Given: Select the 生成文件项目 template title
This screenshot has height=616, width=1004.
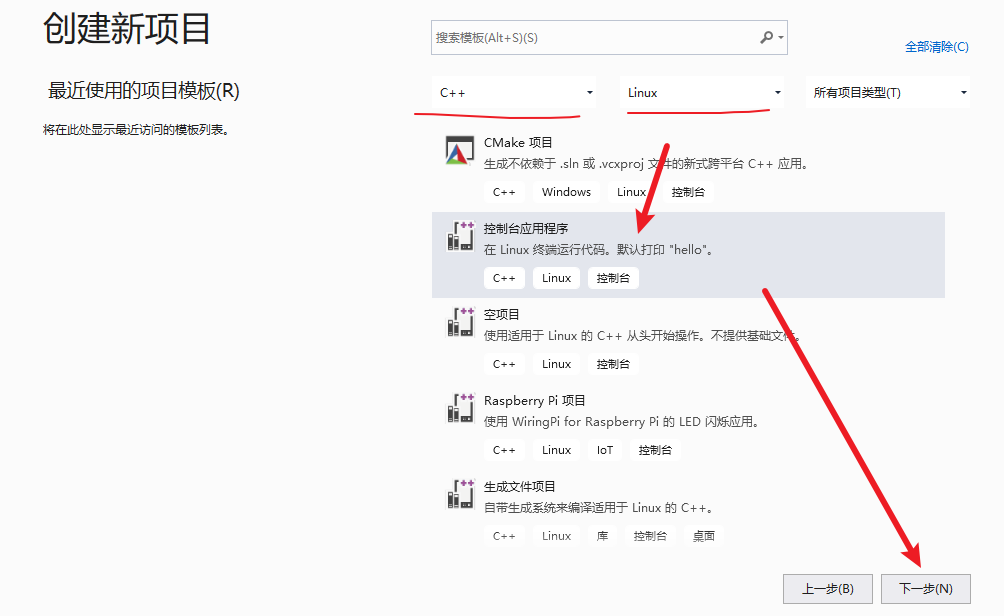Looking at the screenshot, I should pyautogui.click(x=519, y=487).
